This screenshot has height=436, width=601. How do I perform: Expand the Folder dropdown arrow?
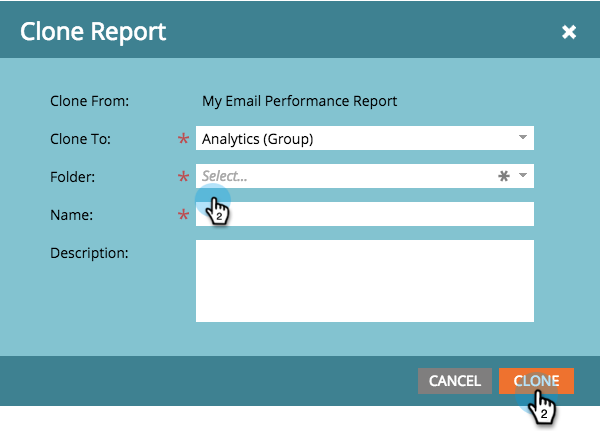click(x=522, y=175)
